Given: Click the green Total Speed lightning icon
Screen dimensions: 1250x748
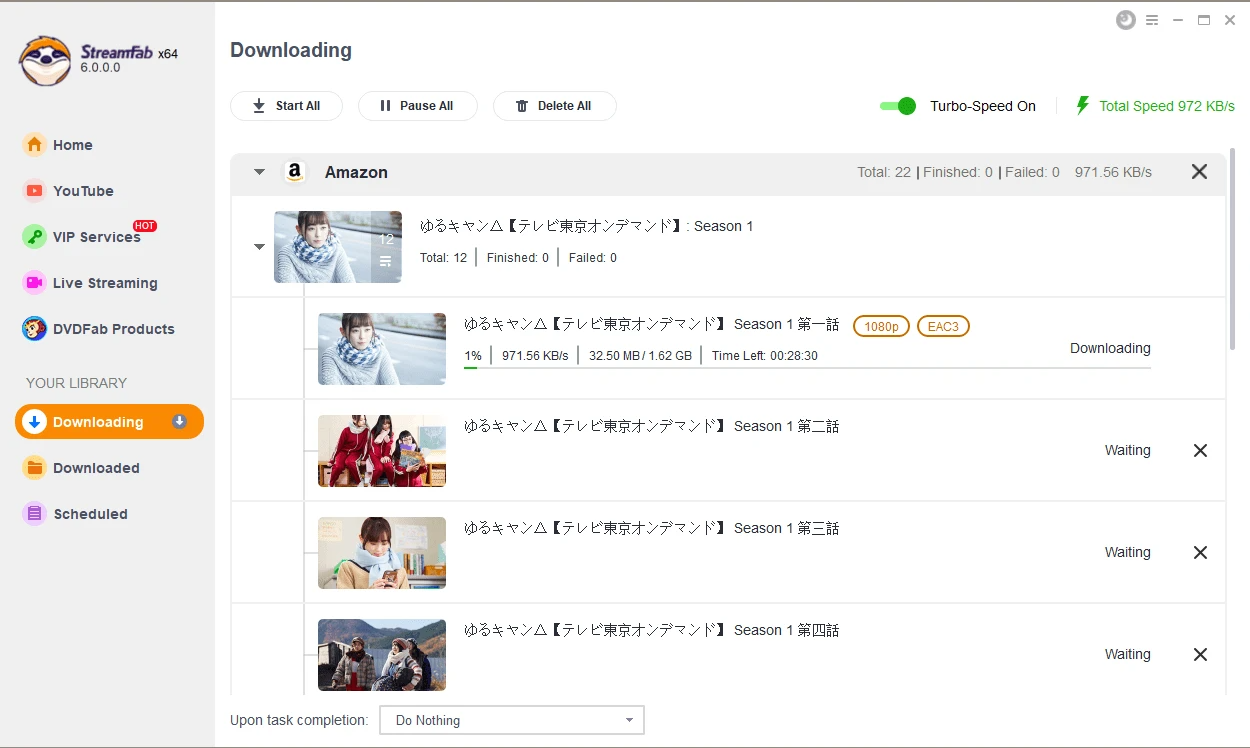Looking at the screenshot, I should coord(1082,106).
